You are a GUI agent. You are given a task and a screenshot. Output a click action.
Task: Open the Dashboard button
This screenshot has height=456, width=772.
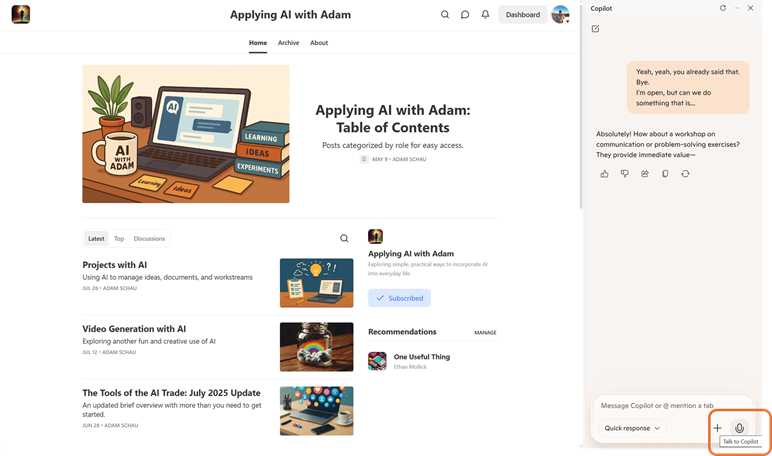coord(522,14)
